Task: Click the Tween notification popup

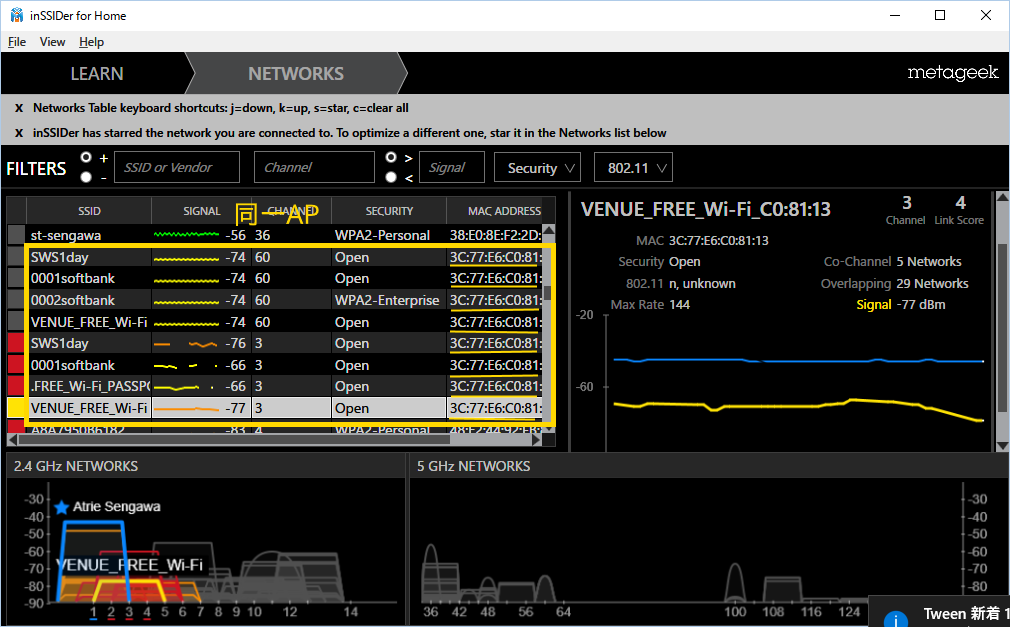Action: pyautogui.click(x=939, y=612)
